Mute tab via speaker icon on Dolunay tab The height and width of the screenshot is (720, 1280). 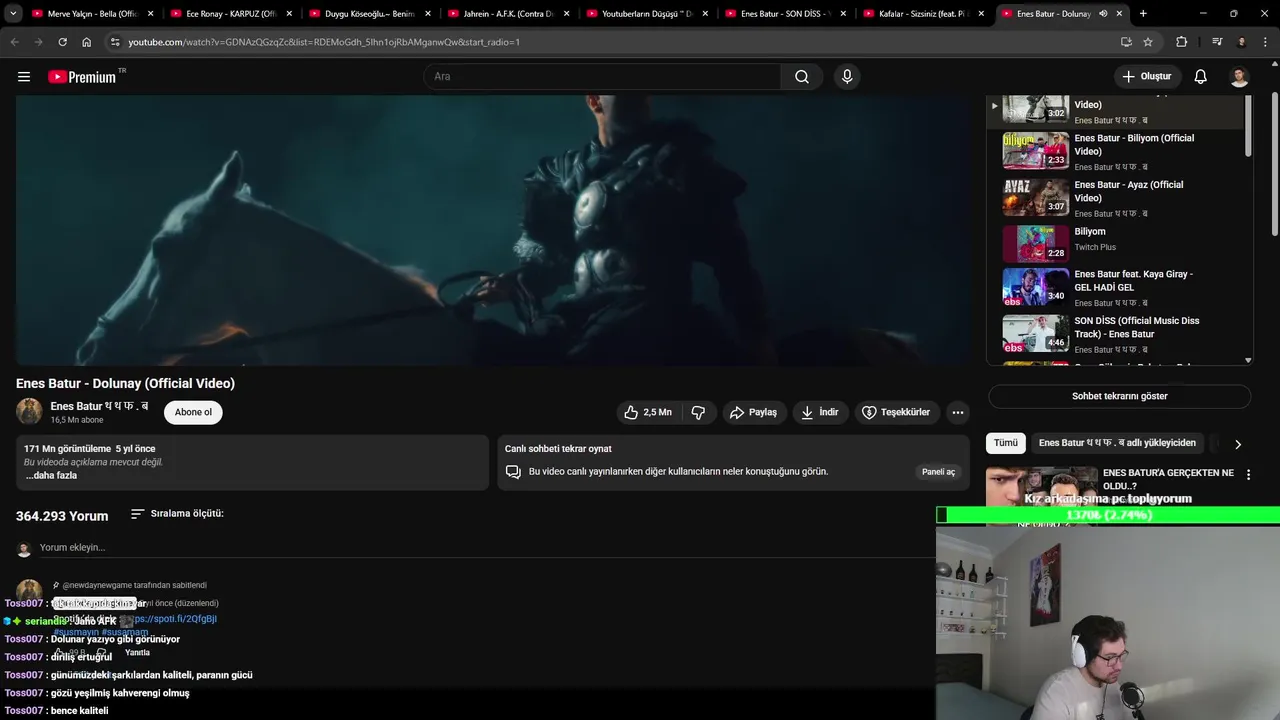[x=1103, y=14]
